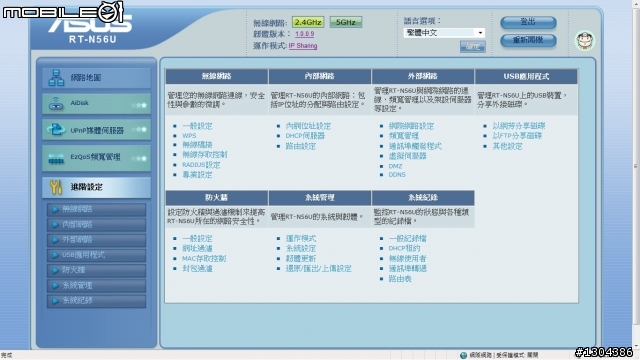Viewport: 640px width, 360px height.
Task: Click the 登出 logout button
Action: 528,22
